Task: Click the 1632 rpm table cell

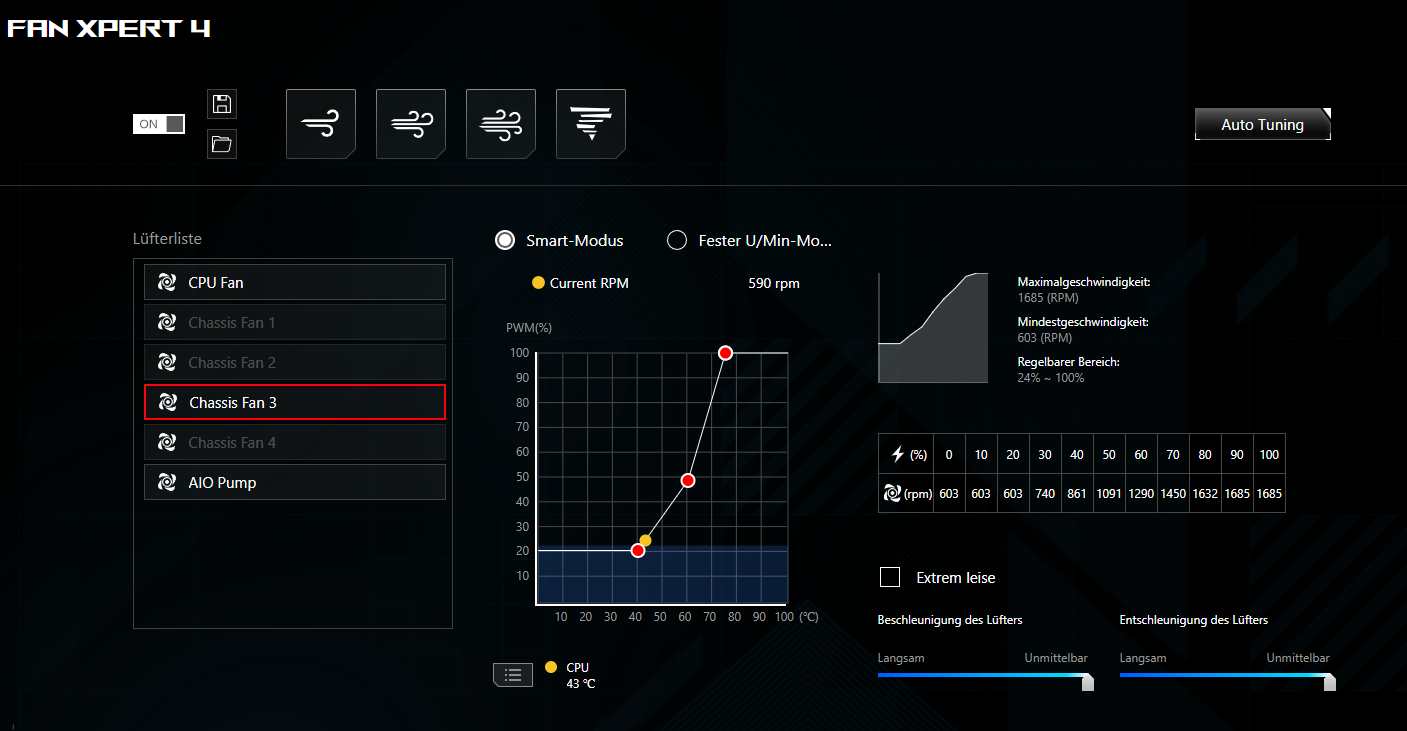Action: [x=1205, y=493]
